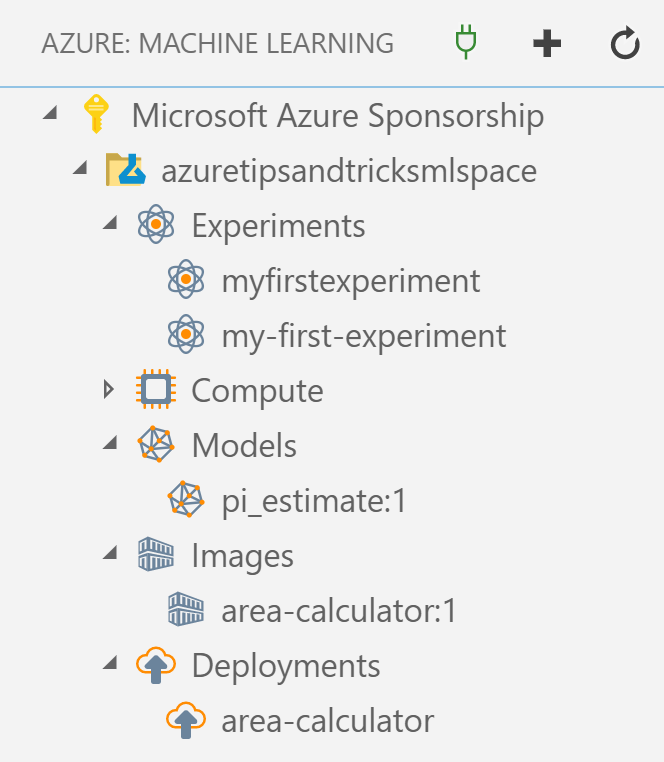Viewport: 664px width, 762px height.
Task: Collapse the azuretipsandtricksmlspace workspace node
Action: tap(80, 168)
